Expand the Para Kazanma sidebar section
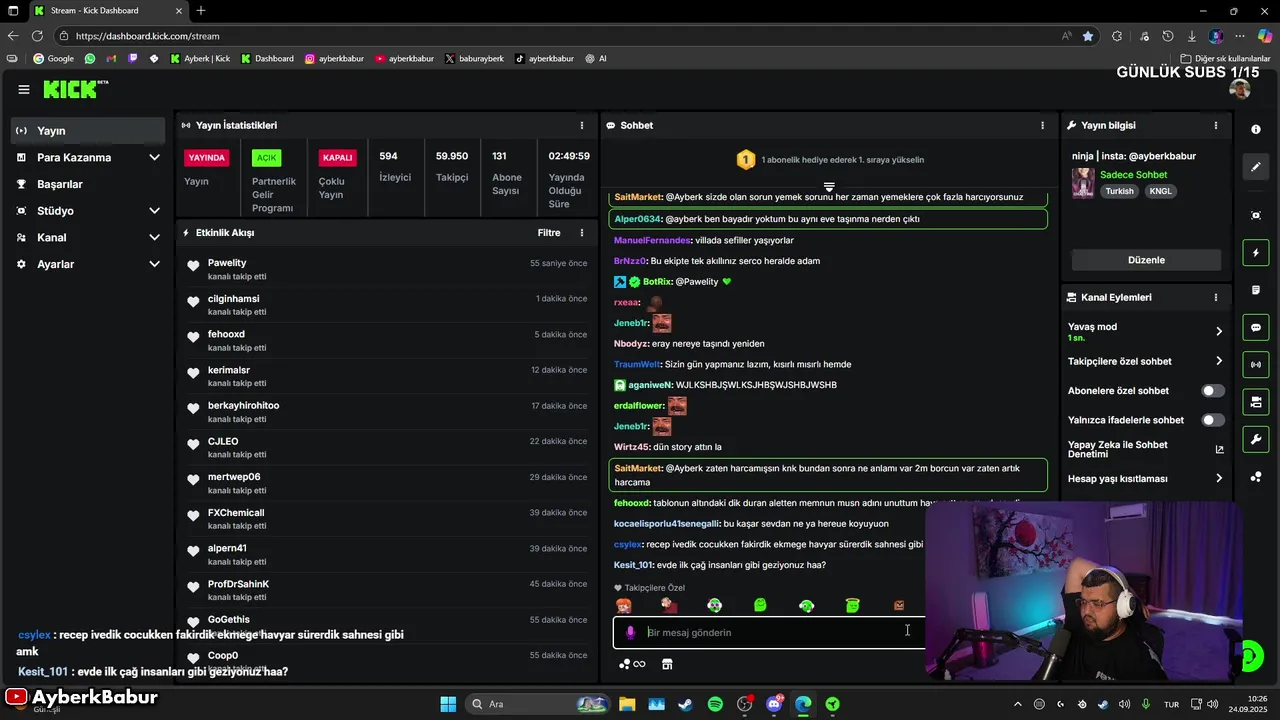Viewport: 1280px width, 720px height. click(x=154, y=158)
